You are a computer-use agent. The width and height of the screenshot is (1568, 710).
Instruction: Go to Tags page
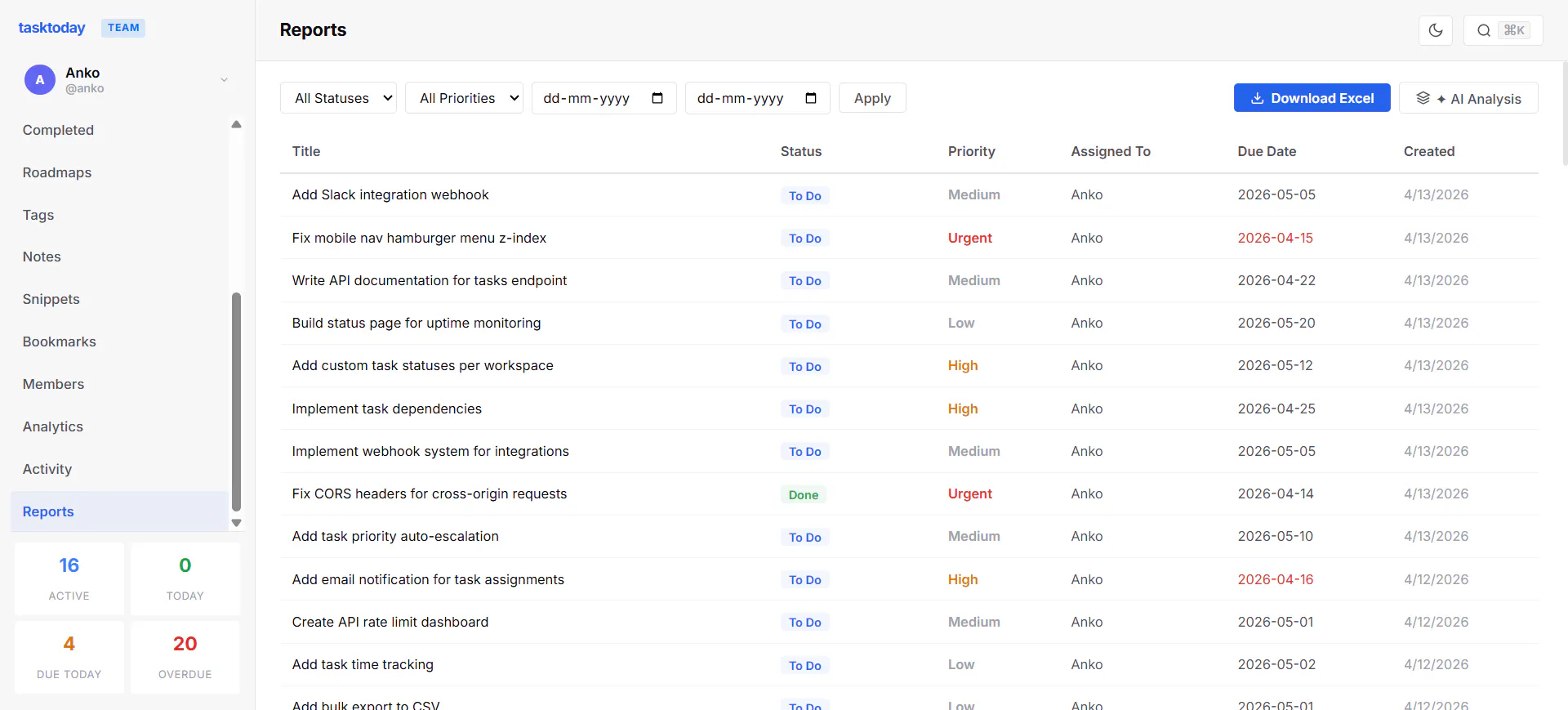[119, 215]
